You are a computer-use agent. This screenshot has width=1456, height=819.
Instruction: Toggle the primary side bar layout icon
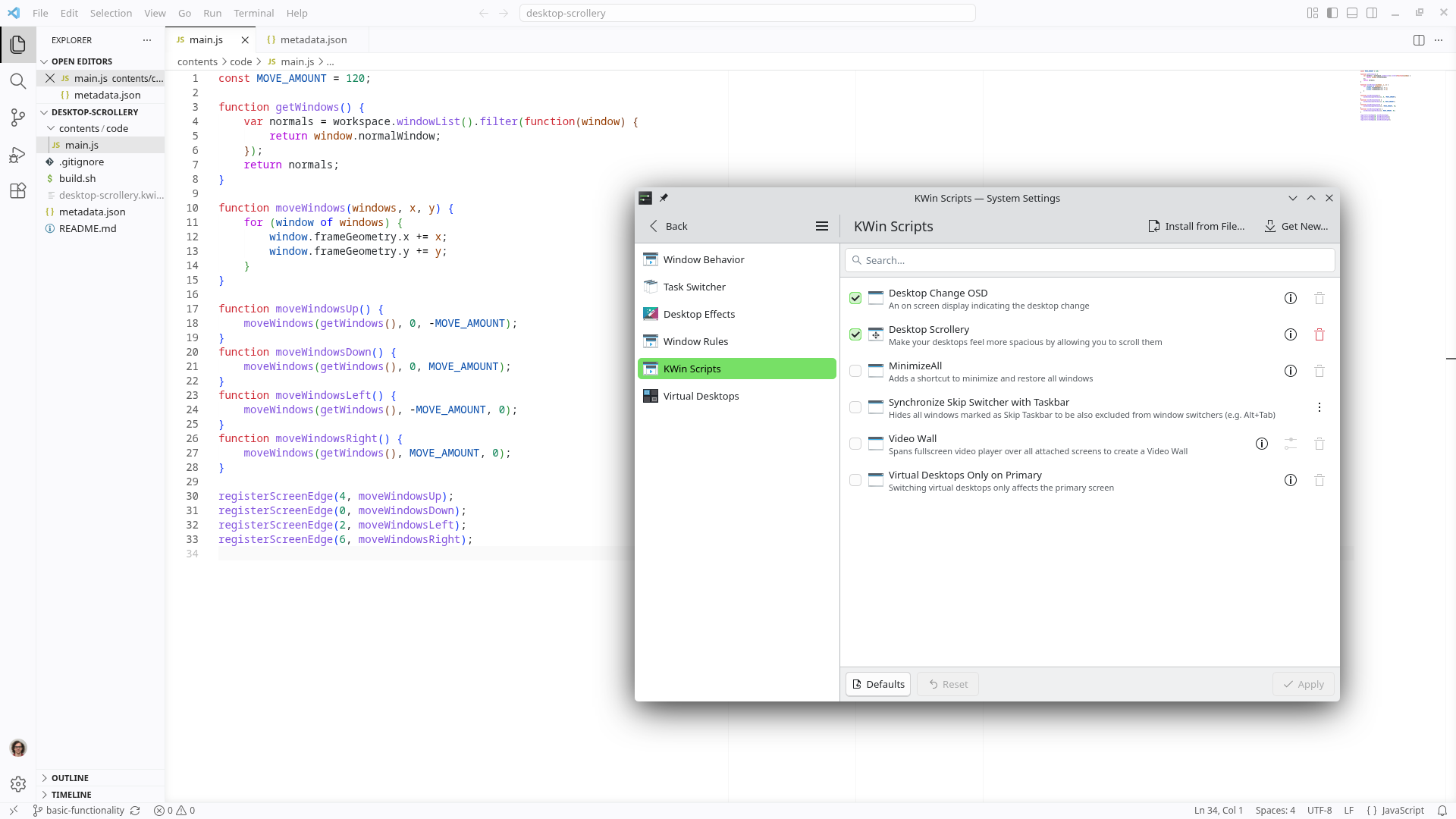click(x=1332, y=13)
